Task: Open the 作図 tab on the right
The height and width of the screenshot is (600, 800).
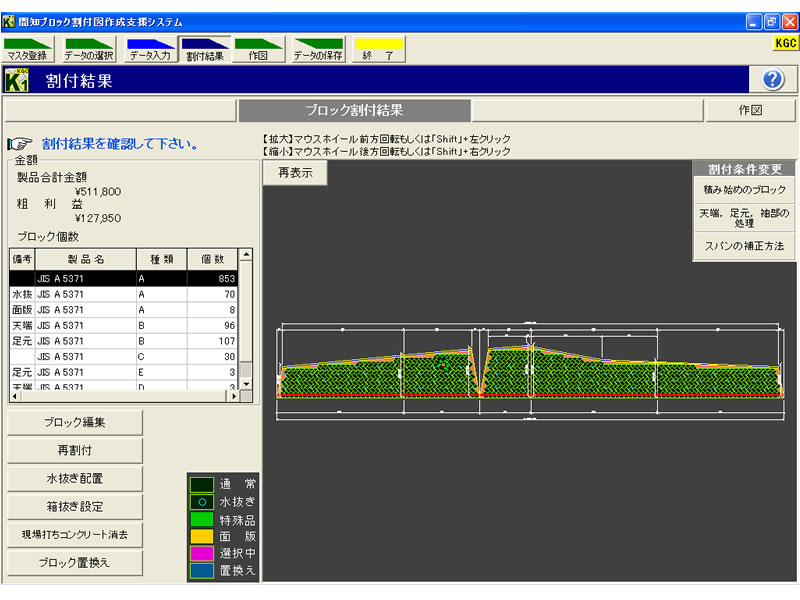Action: click(x=750, y=111)
